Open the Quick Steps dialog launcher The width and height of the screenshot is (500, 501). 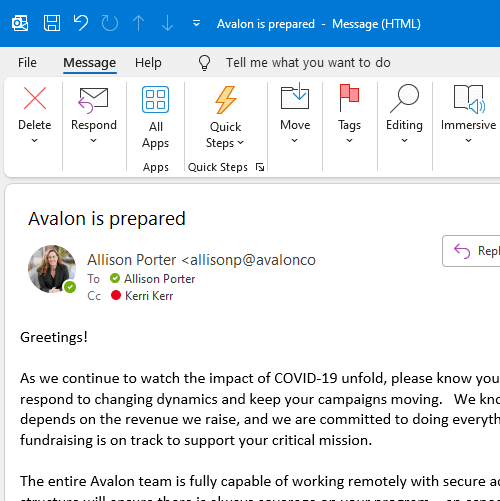click(x=260, y=167)
